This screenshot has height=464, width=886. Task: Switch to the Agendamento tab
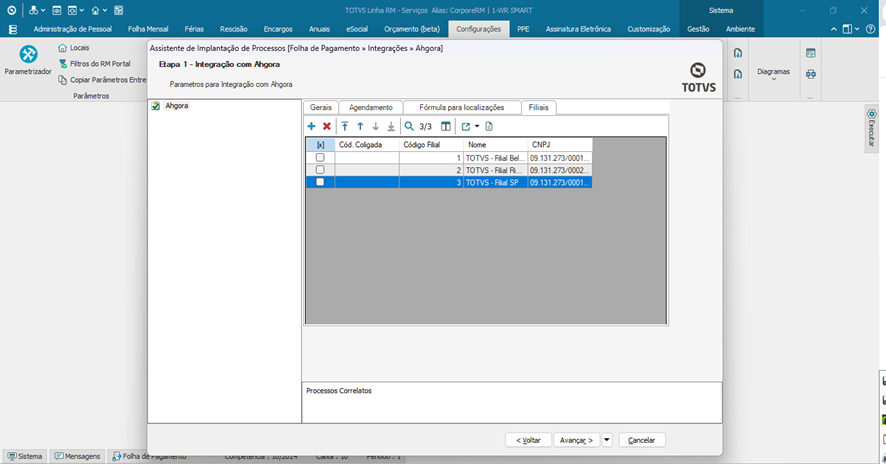[x=371, y=107]
